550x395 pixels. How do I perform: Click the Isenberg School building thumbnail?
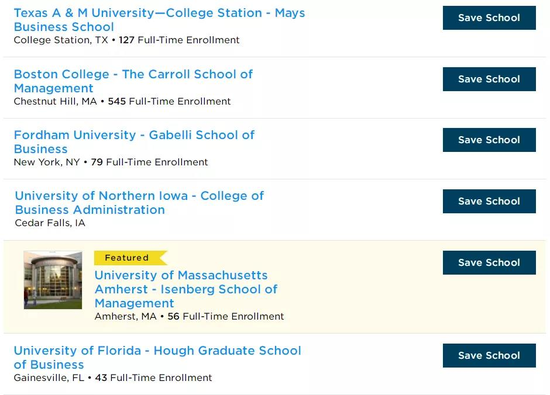tap(53, 280)
